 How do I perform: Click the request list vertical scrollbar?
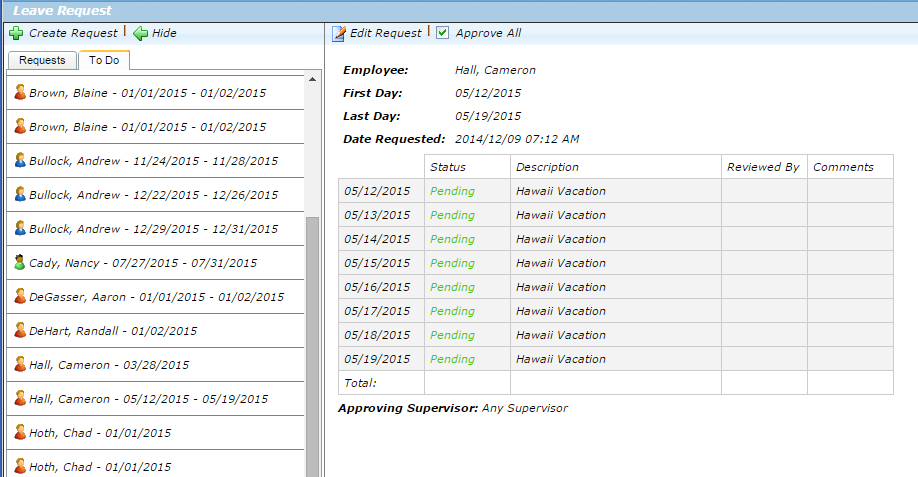tap(312, 340)
